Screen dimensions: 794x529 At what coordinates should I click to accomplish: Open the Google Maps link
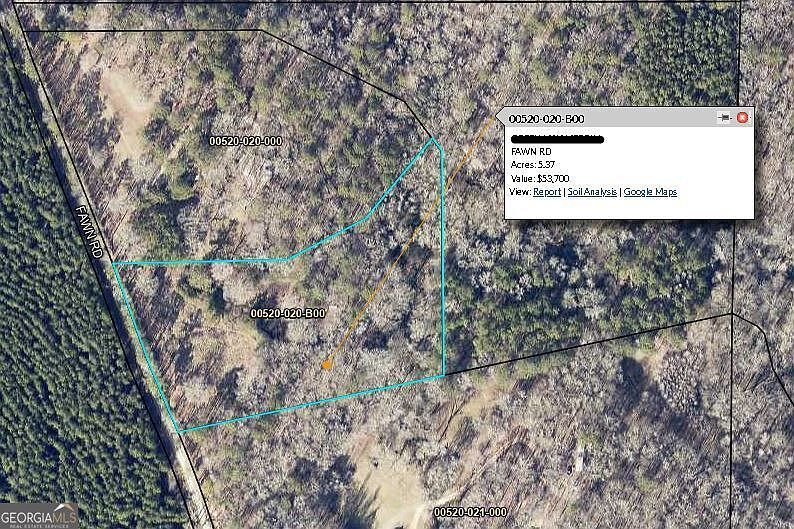[650, 192]
